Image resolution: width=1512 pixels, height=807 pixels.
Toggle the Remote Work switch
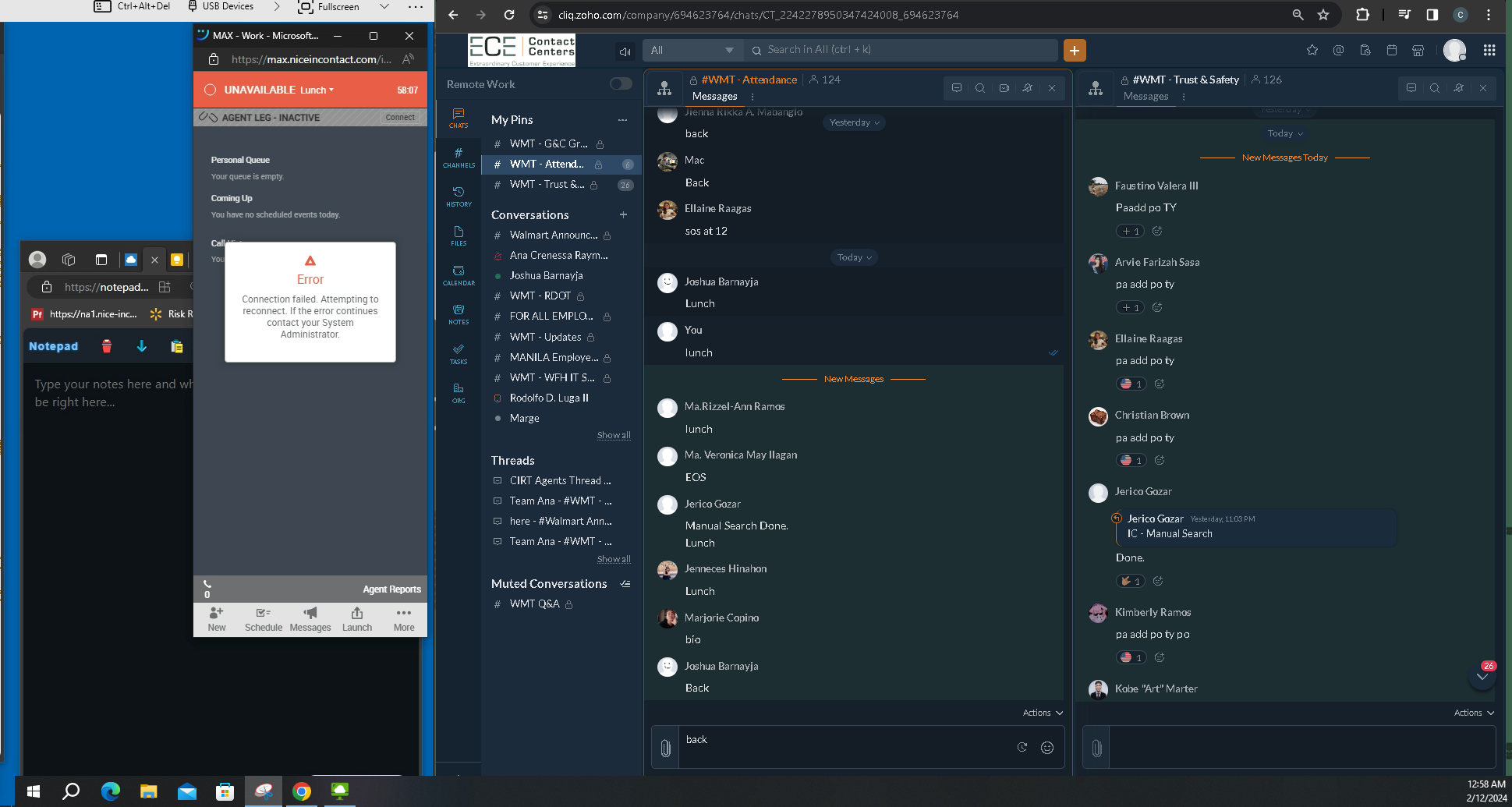tap(621, 83)
